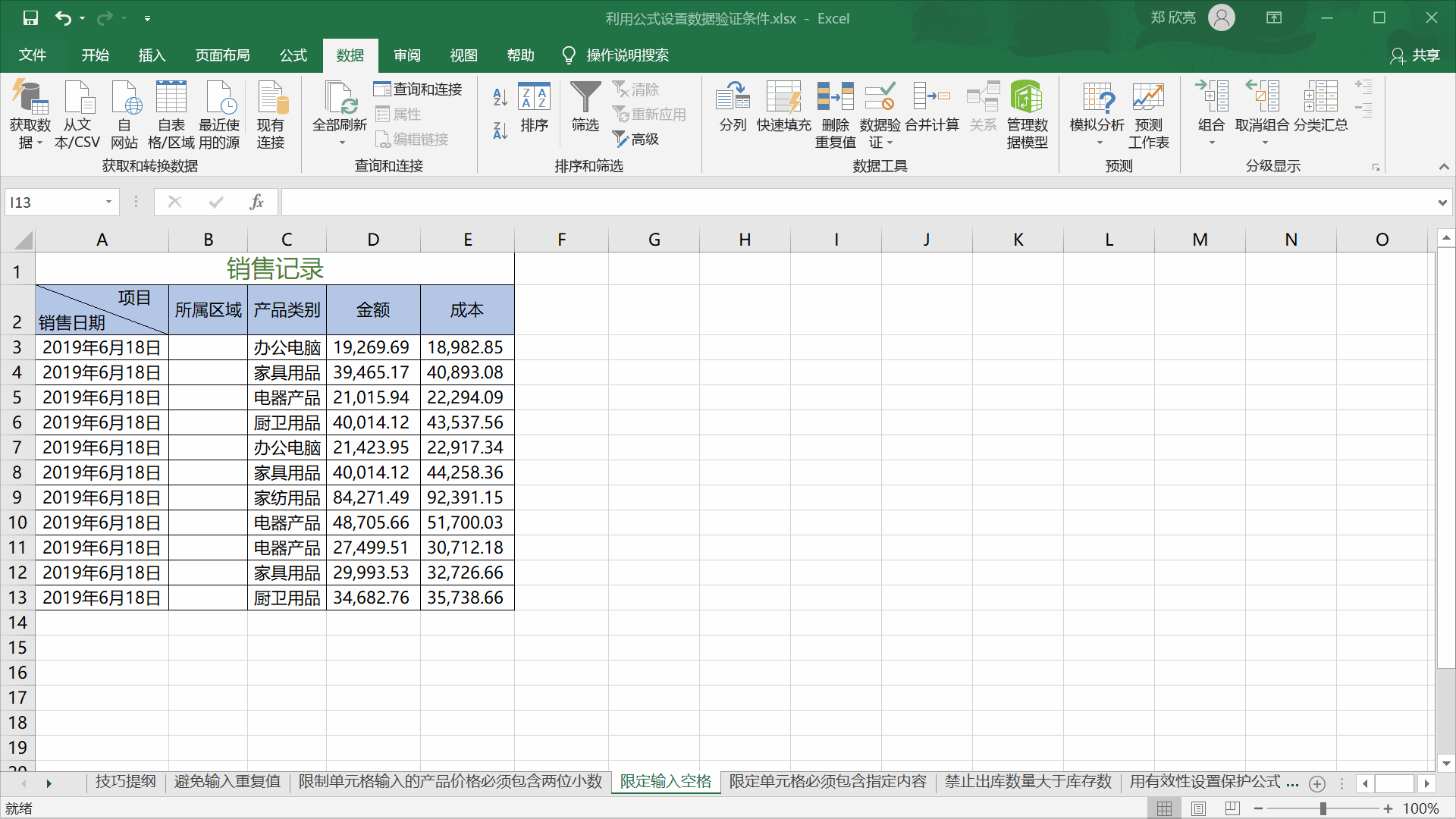1456x819 pixels.
Task: Click cell A3 input field
Action: point(100,346)
